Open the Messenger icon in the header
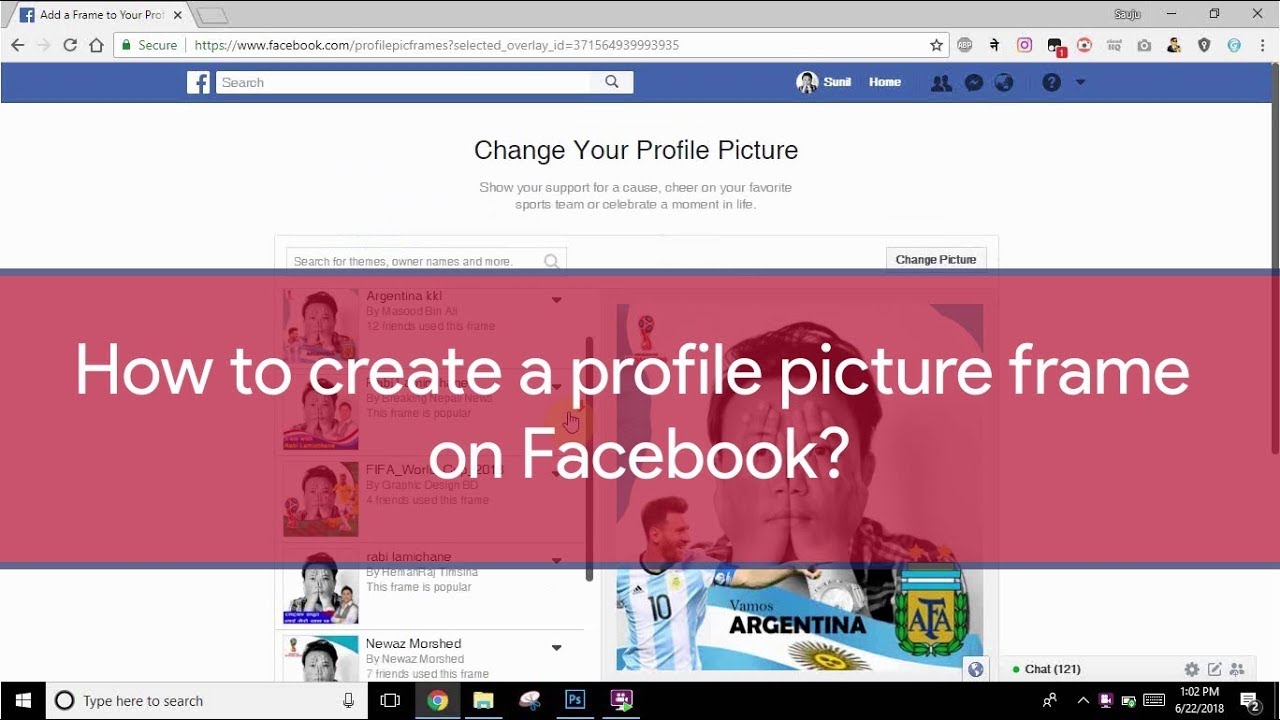The image size is (1280, 720). [x=974, y=83]
